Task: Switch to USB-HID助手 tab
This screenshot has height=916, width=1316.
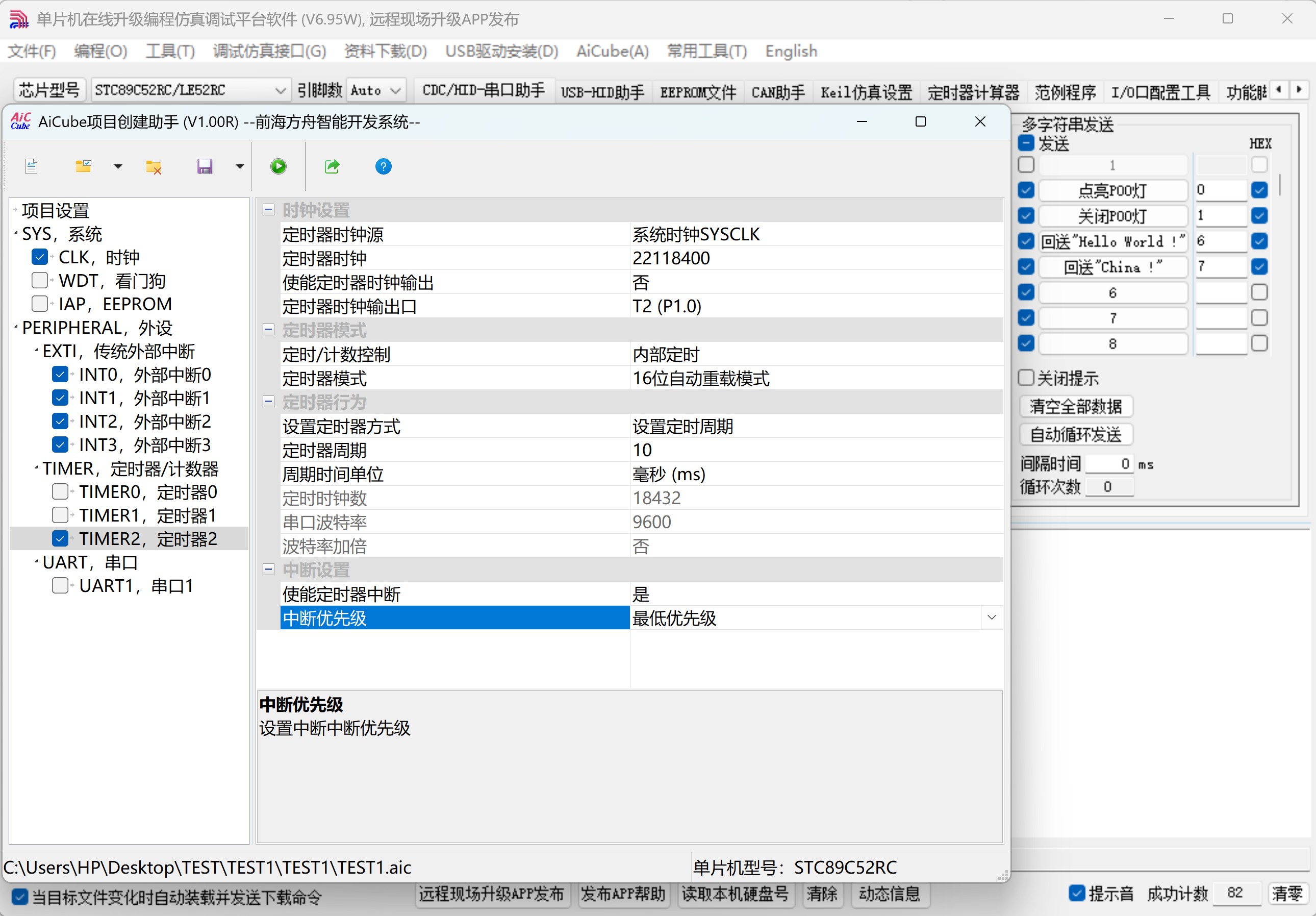Action: [602, 92]
